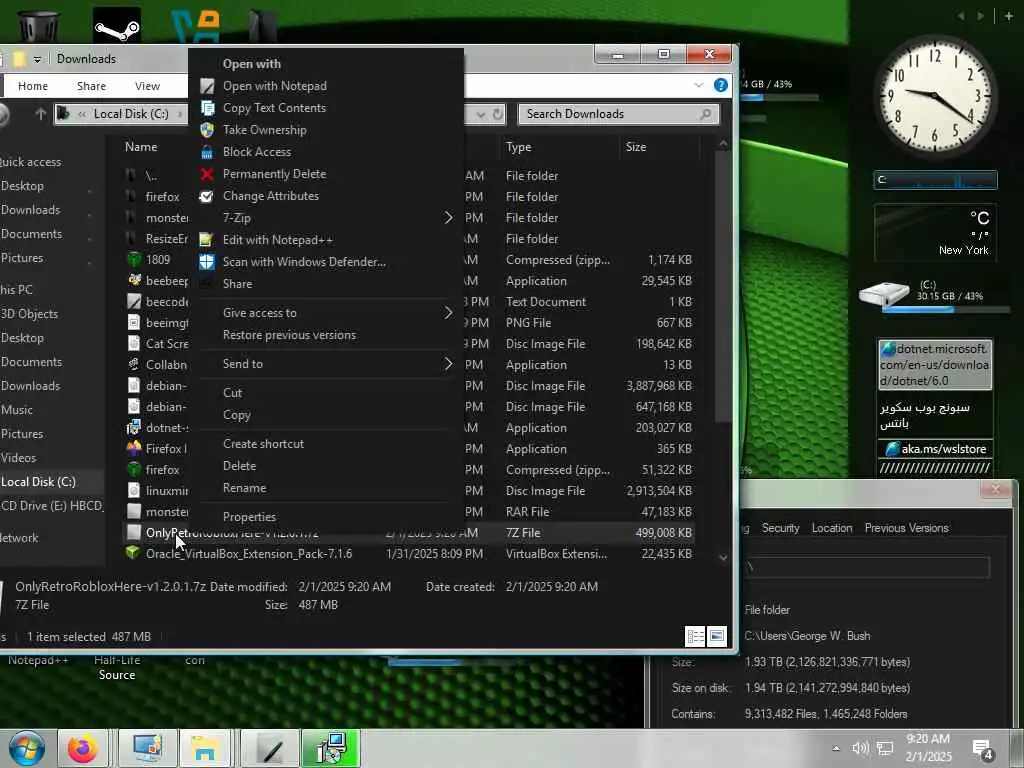Screen dimensions: 1024x768
Task: Click the volume speaker tray icon
Action: (x=861, y=748)
